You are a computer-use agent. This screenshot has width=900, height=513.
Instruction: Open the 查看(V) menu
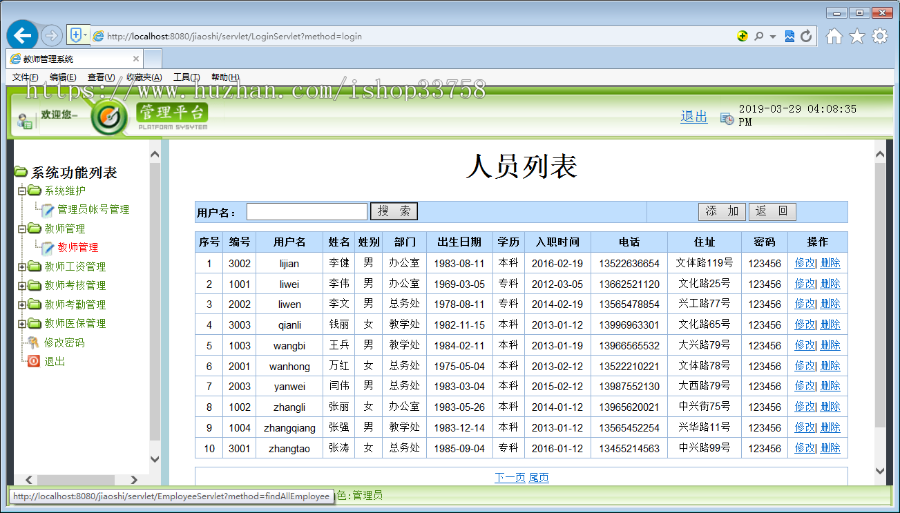[x=101, y=77]
